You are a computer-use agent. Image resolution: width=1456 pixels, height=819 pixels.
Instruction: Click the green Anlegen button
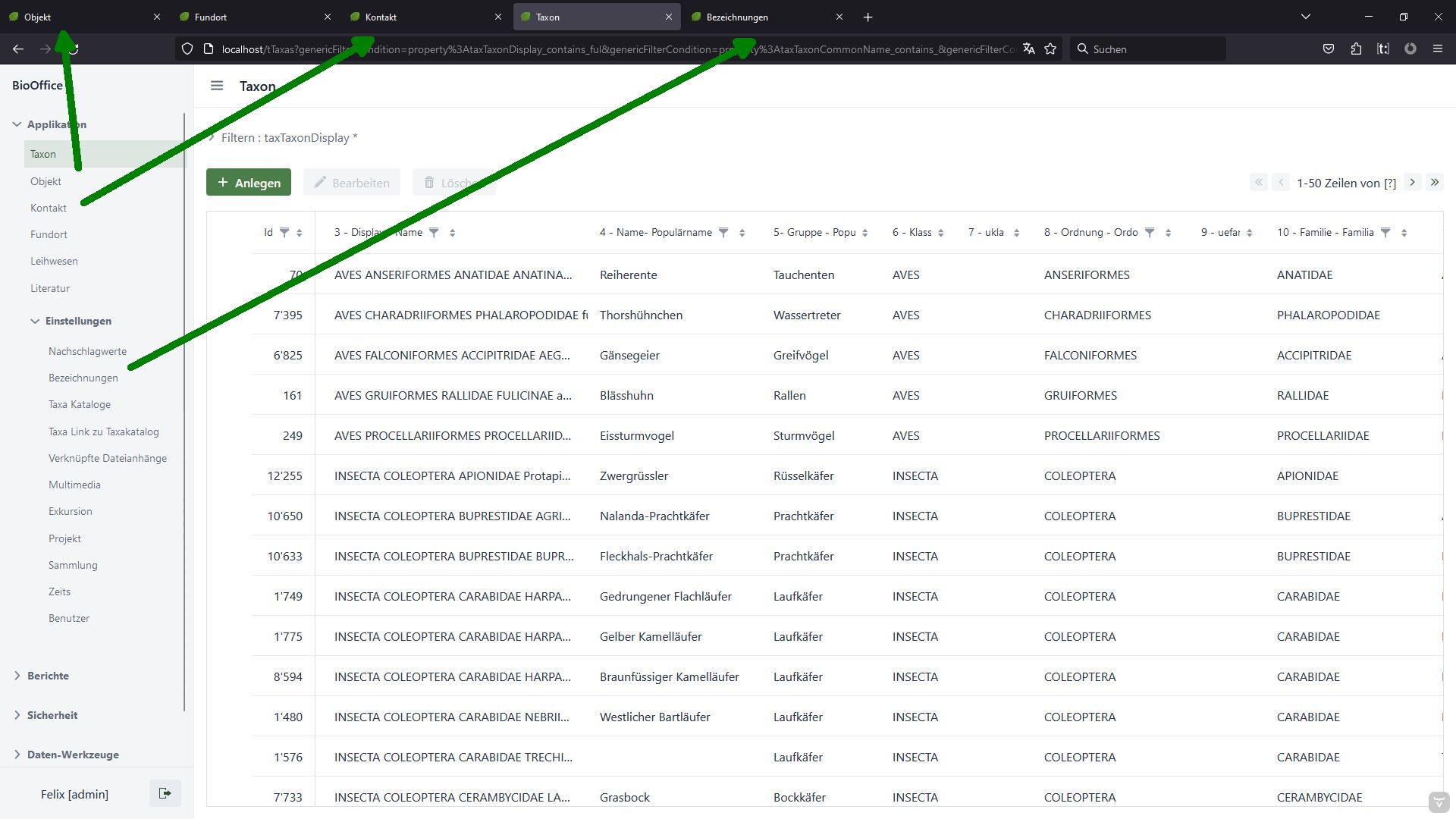[249, 183]
